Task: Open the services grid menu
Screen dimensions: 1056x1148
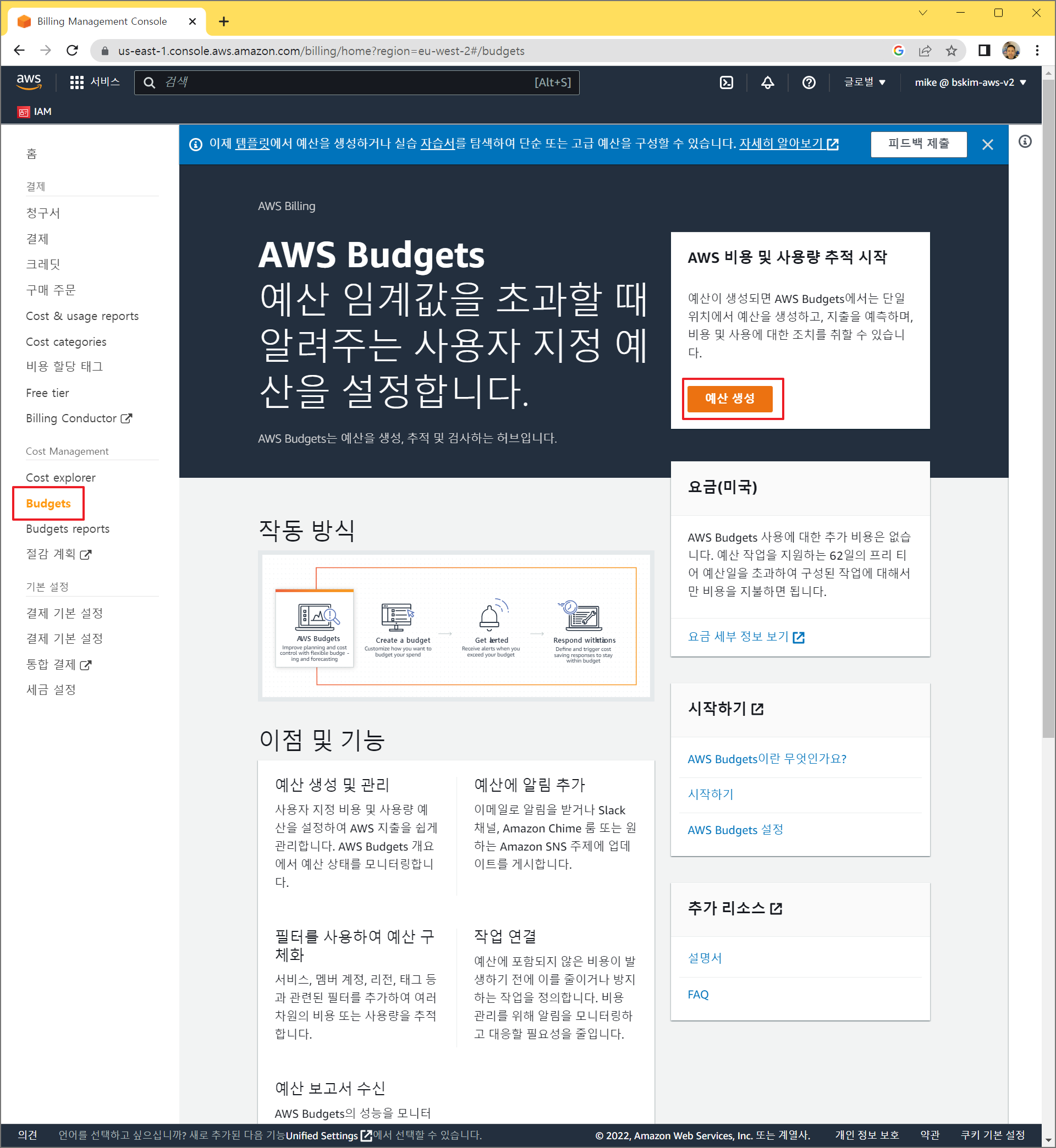Action: coord(76,82)
